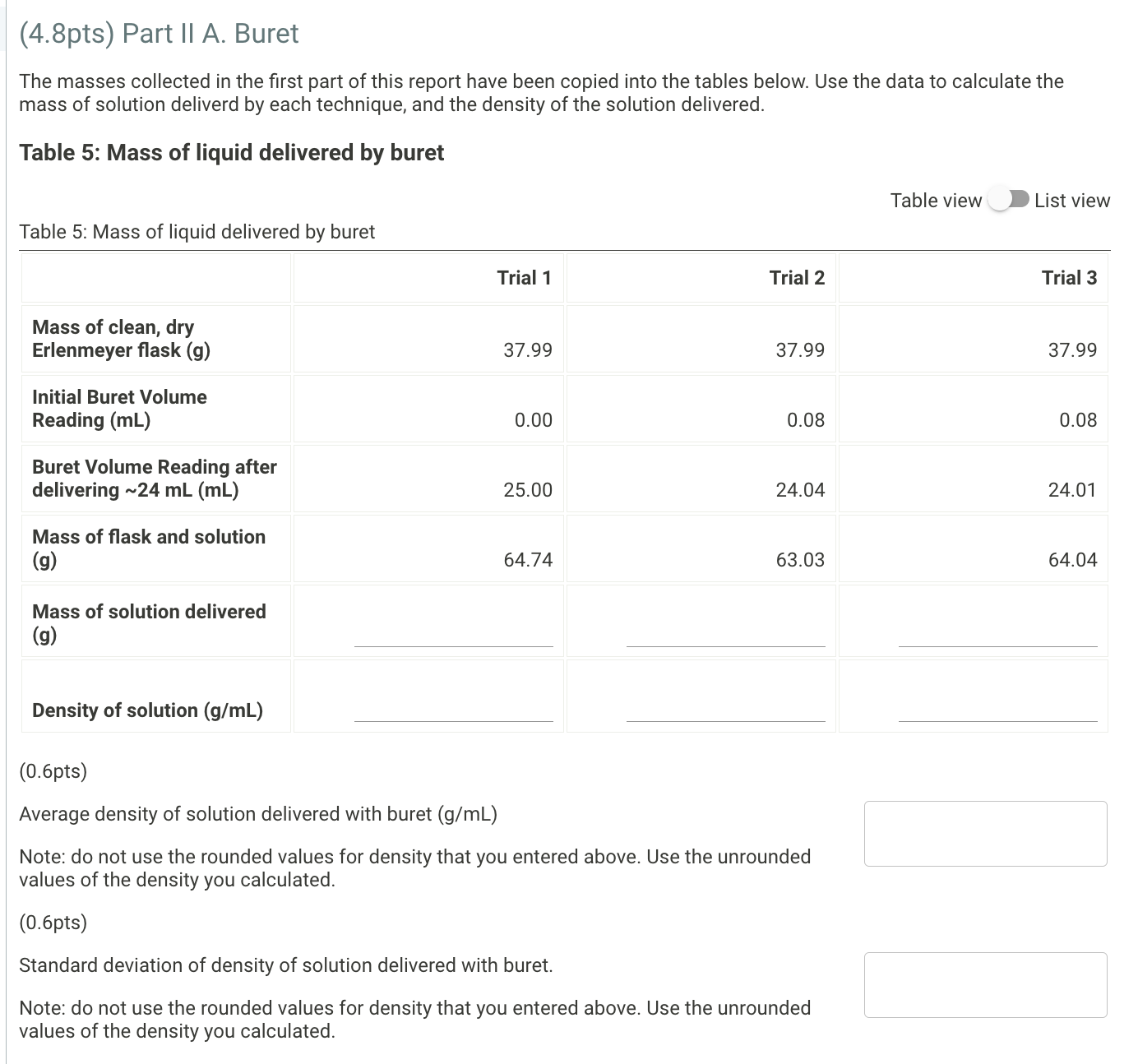This screenshot has width=1138, height=1064.
Task: Click the Erlenmeyer flask mass row label
Action: click(122, 338)
